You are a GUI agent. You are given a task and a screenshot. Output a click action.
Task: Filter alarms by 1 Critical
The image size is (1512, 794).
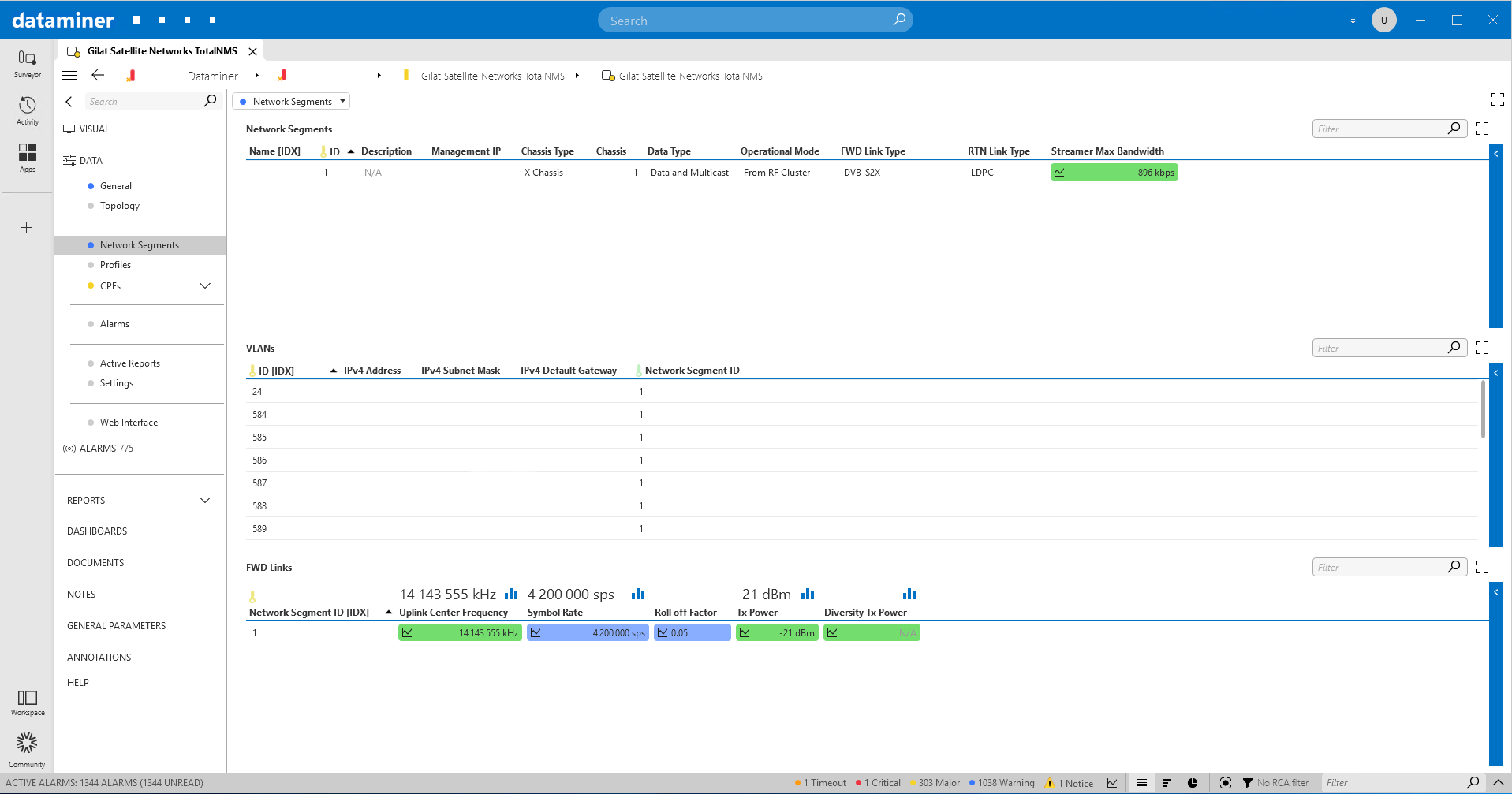[x=878, y=783]
